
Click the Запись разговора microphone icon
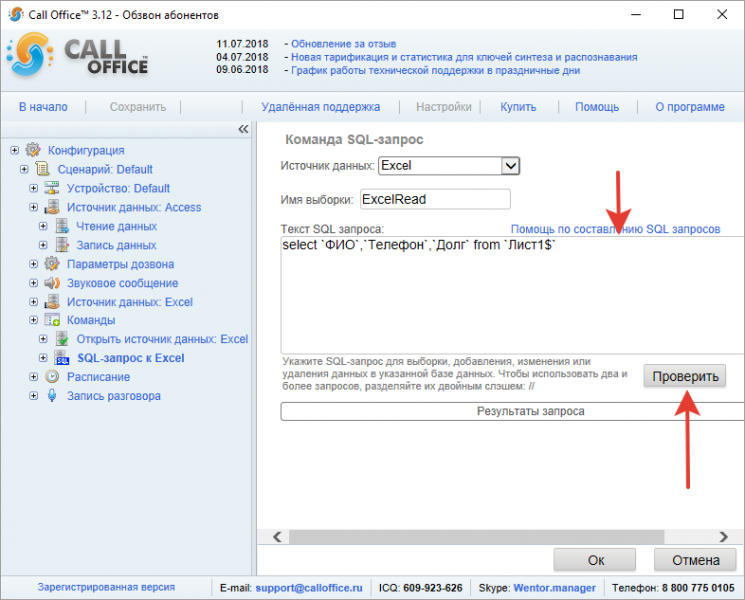52,395
